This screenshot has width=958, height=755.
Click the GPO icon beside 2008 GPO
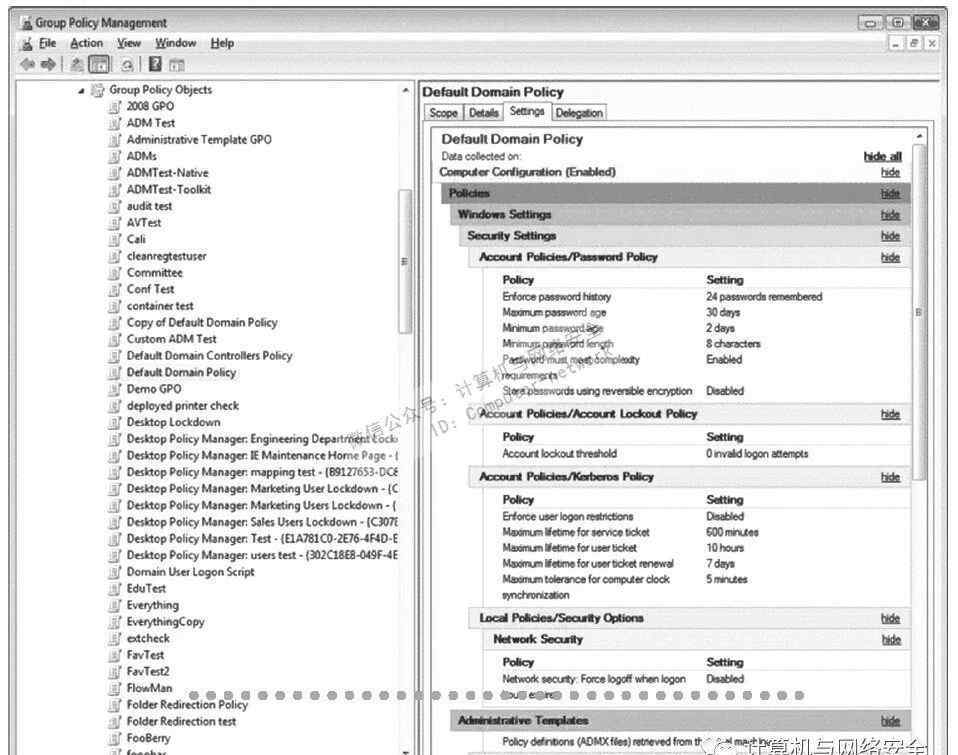pos(114,107)
